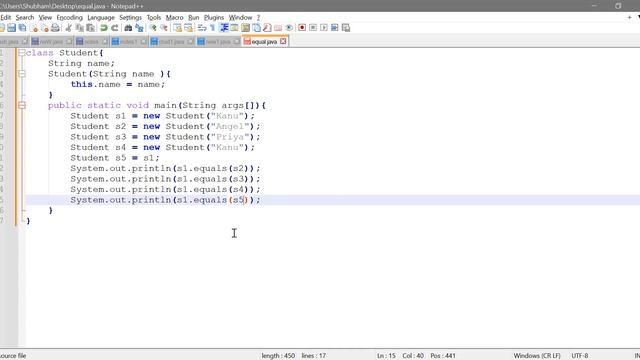Click the "length : 450" status entry

(x=278, y=356)
